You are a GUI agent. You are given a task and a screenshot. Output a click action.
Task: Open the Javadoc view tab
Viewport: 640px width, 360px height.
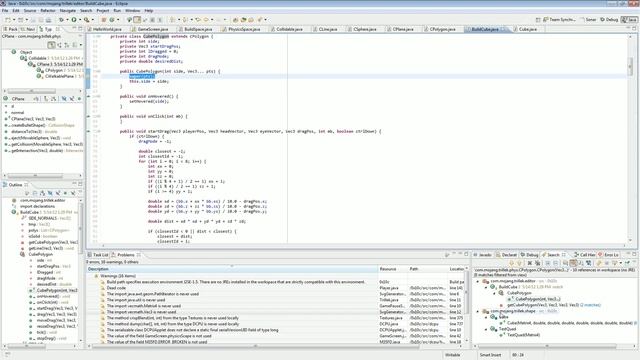(483, 255)
